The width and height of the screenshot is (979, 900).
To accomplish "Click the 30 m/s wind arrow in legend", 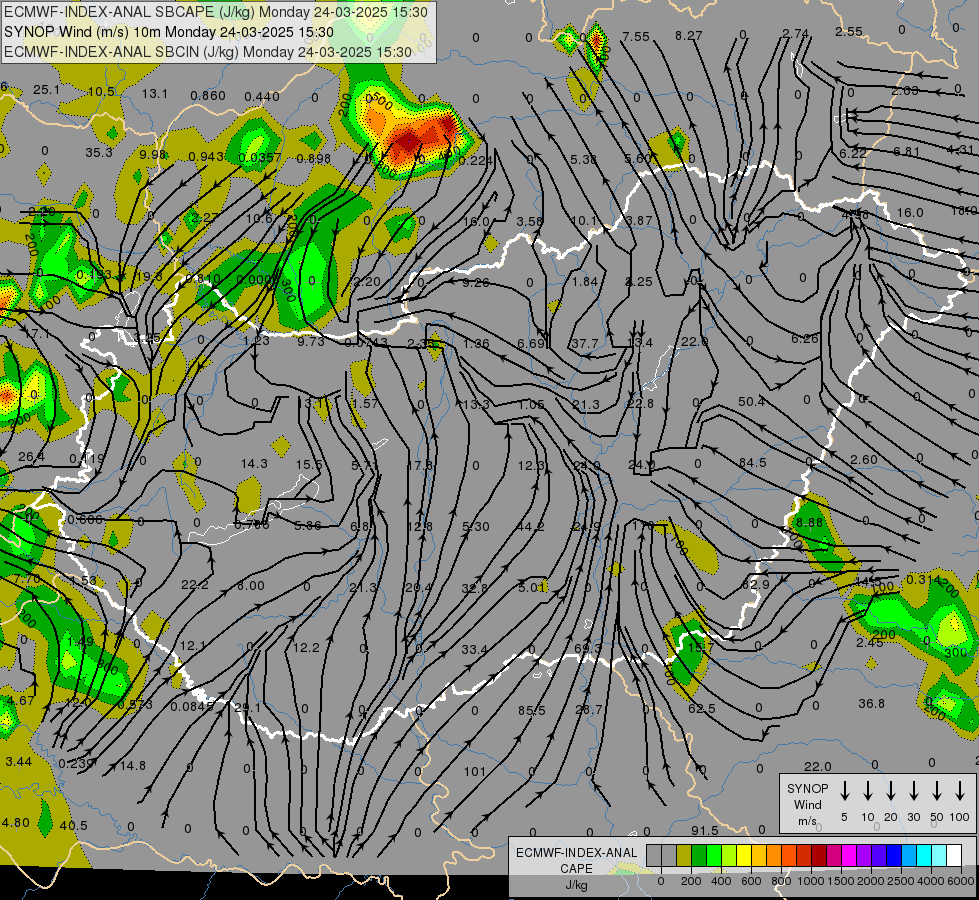I will tap(913, 791).
